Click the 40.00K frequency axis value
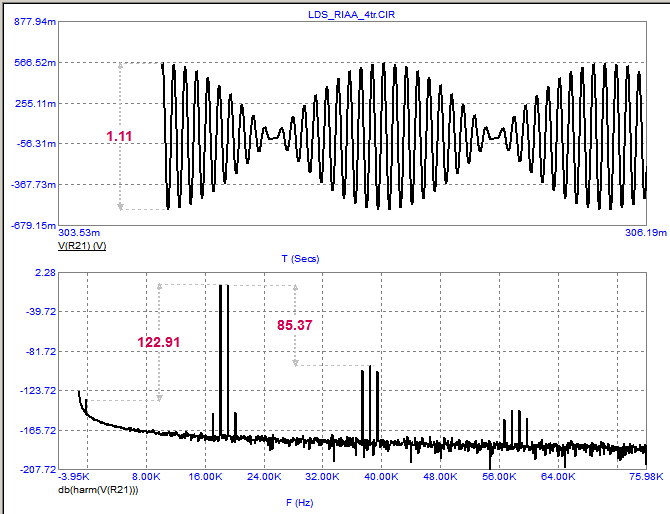Viewport: 670px width, 514px height. (381, 476)
